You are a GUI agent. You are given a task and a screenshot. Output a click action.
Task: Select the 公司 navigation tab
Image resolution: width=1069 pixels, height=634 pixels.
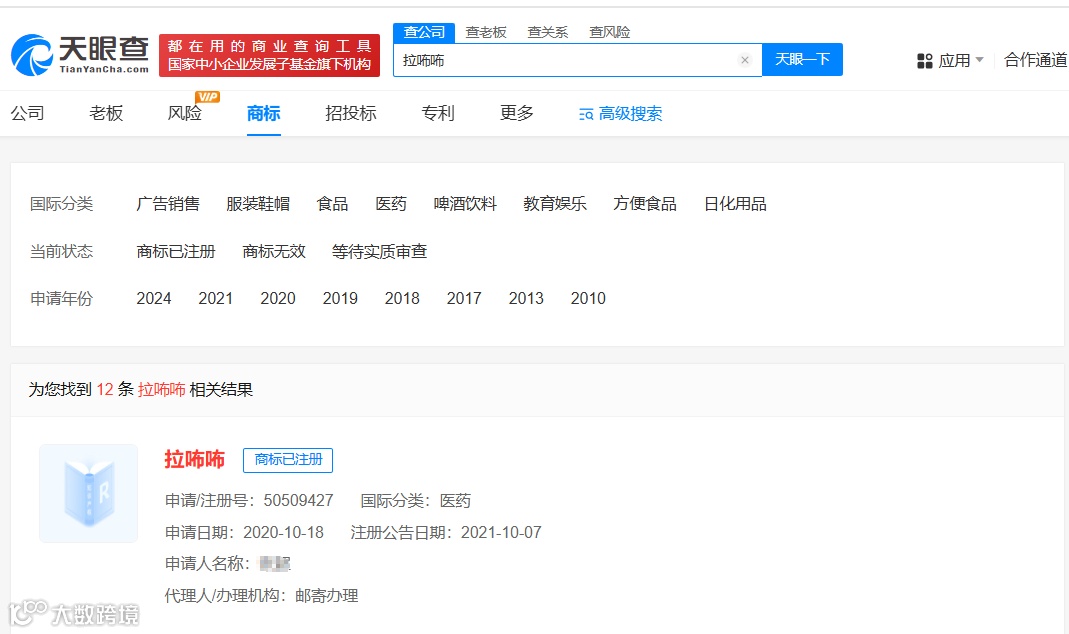point(27,113)
